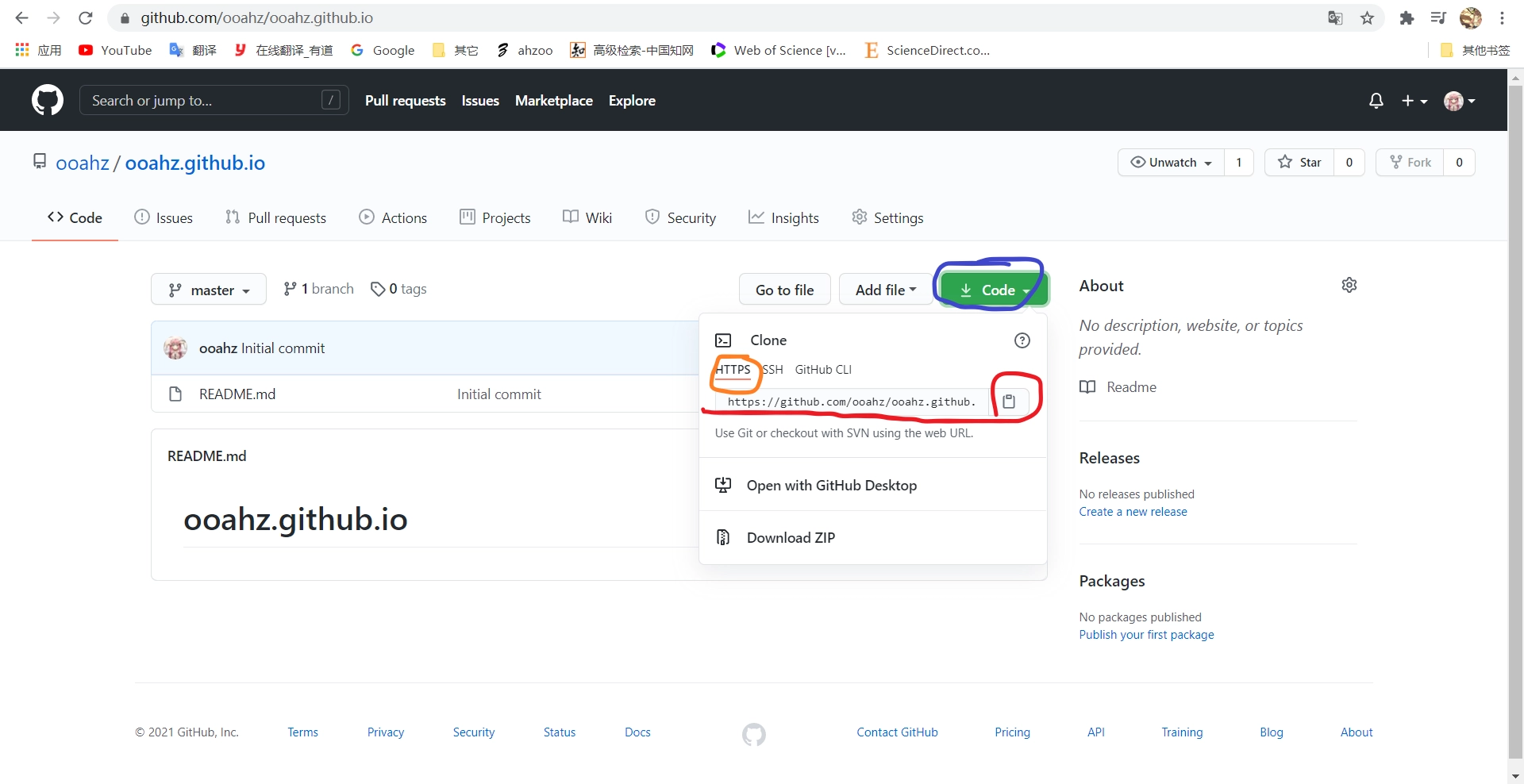Viewport: 1524px width, 784px height.
Task: Click Download ZIP
Action: (x=873, y=538)
